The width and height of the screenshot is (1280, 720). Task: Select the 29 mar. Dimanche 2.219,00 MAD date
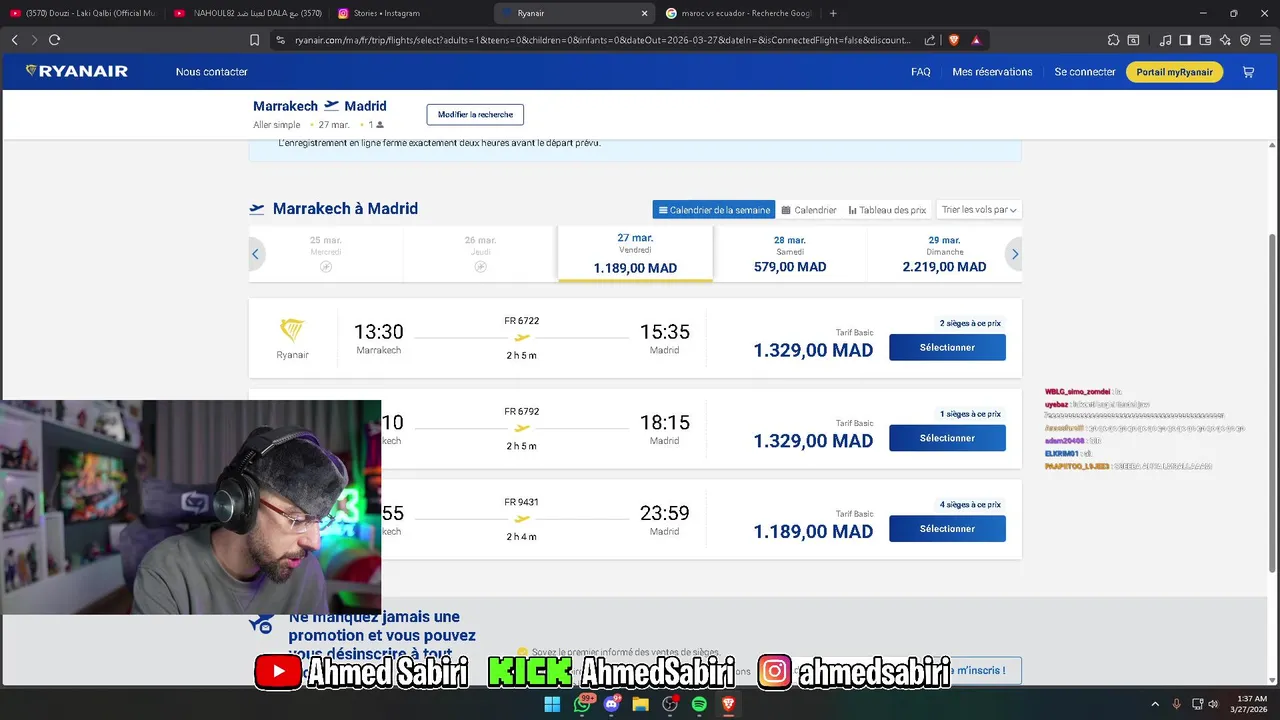point(944,253)
